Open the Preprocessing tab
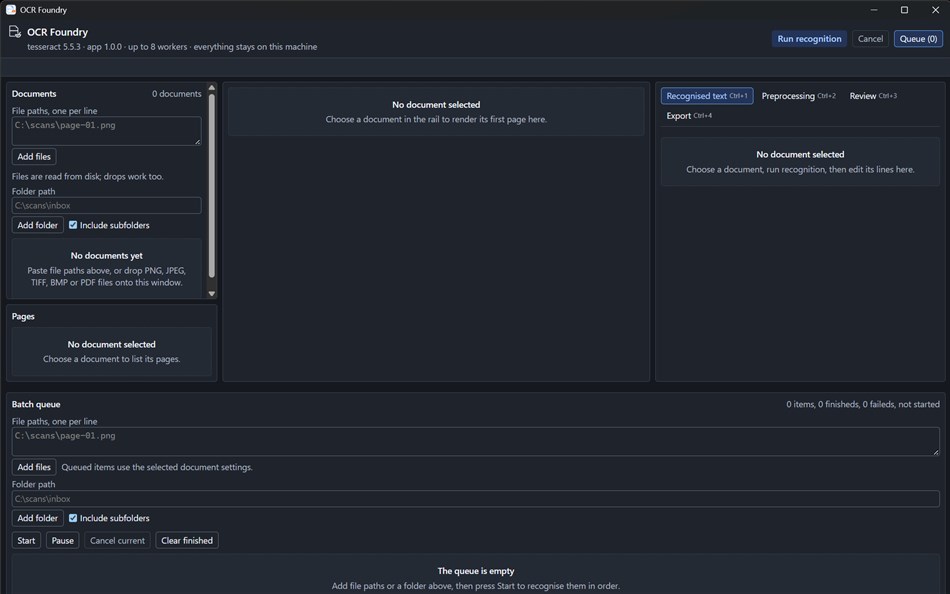 (798, 96)
